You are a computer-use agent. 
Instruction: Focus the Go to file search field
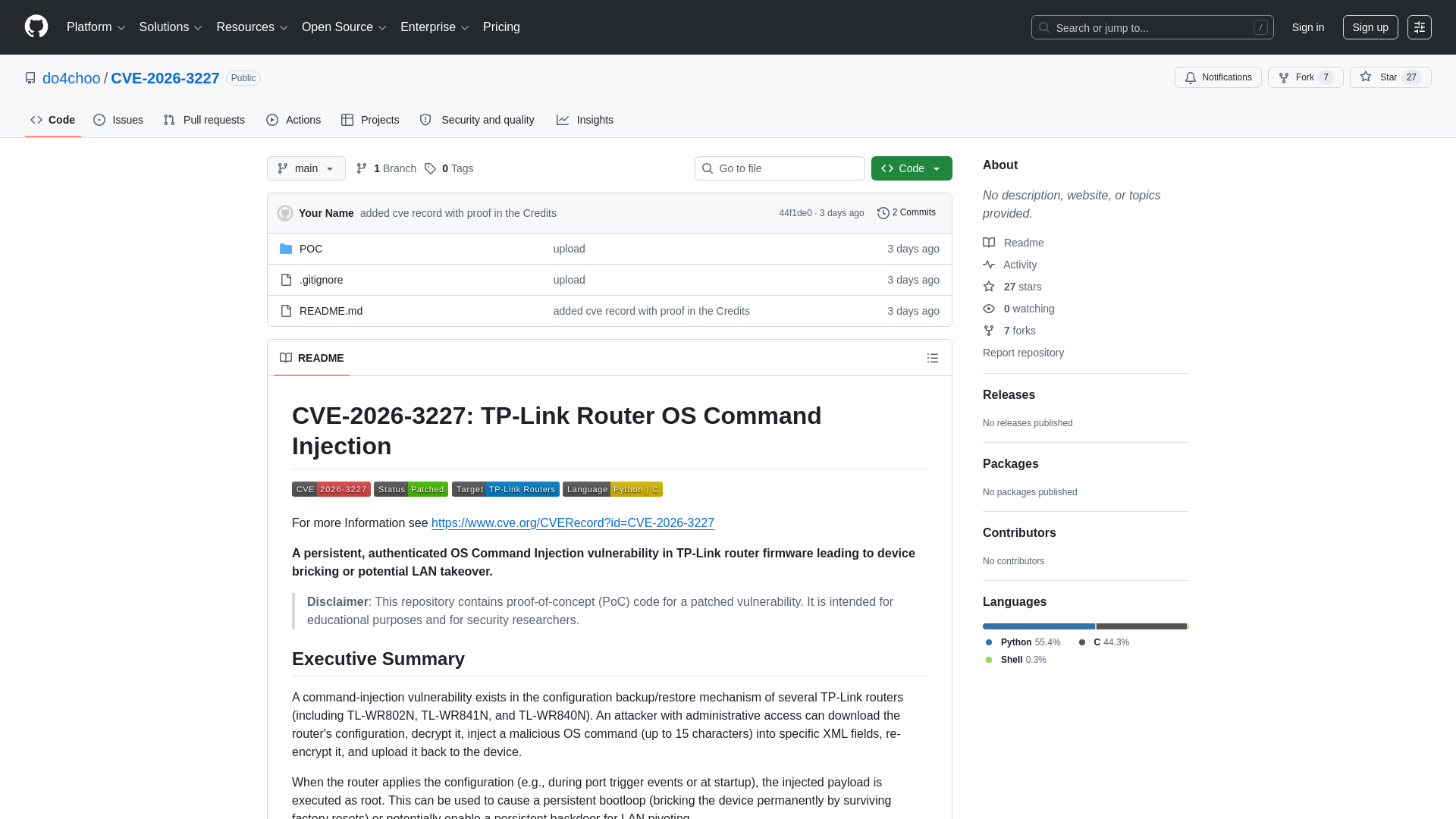coord(780,168)
